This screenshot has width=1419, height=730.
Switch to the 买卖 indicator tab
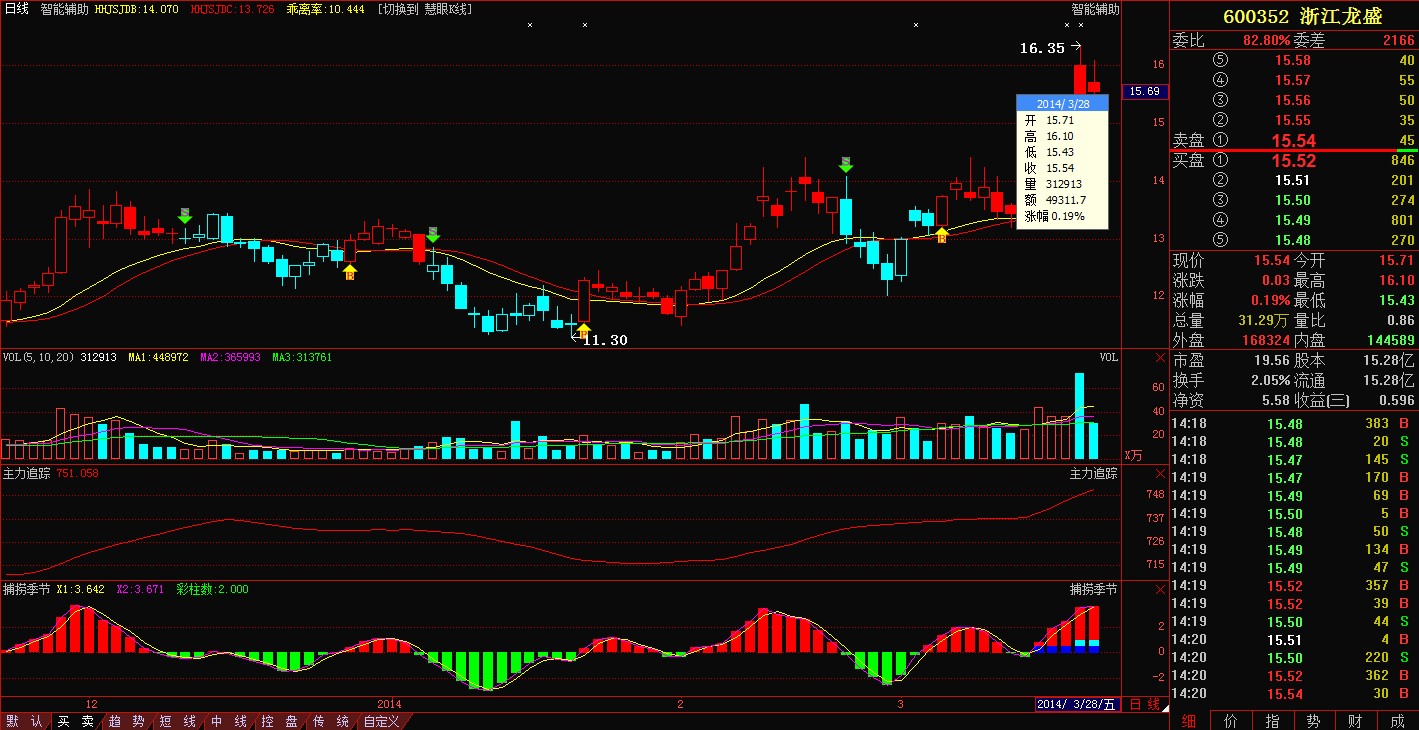(x=75, y=721)
